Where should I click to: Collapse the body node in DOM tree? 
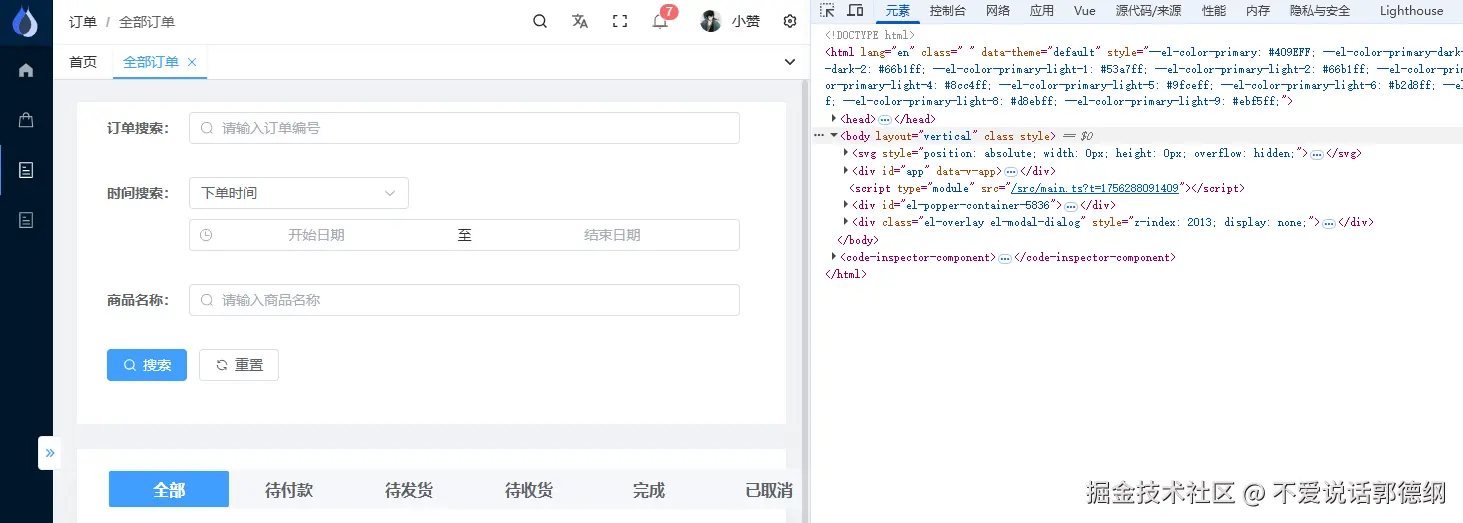pyautogui.click(x=835, y=136)
